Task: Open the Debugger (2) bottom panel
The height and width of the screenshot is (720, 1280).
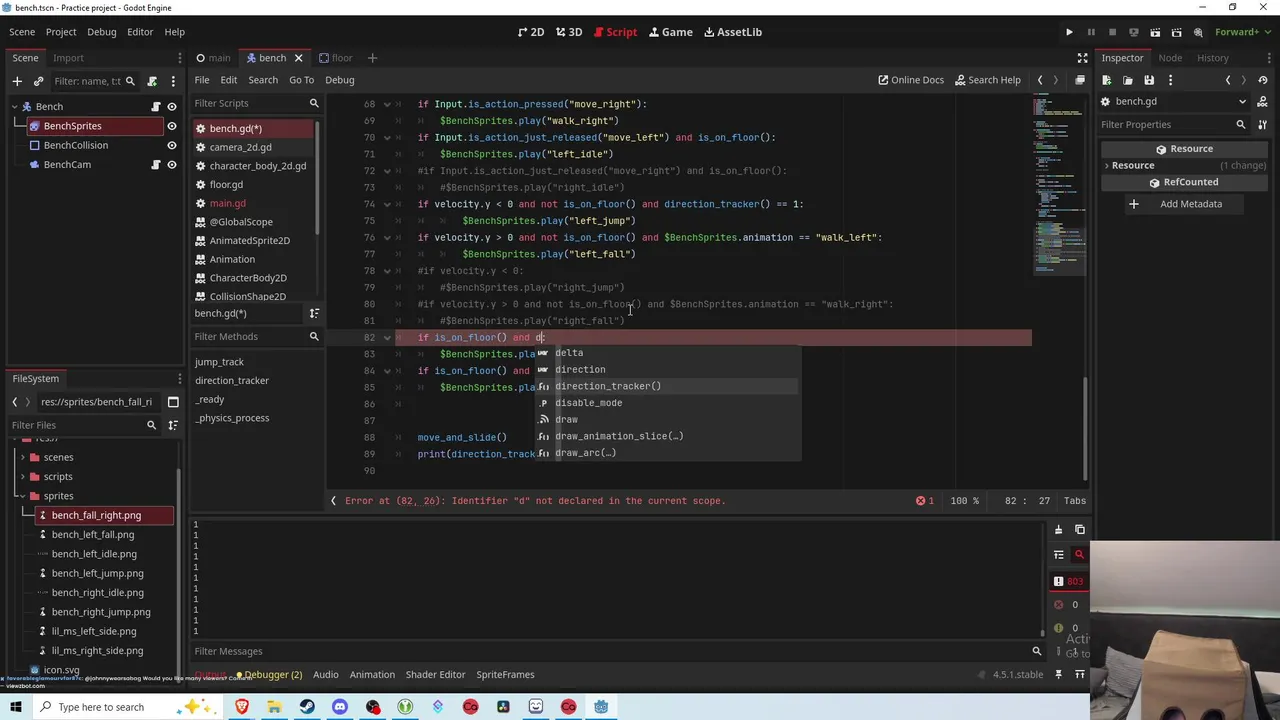Action: click(267, 675)
